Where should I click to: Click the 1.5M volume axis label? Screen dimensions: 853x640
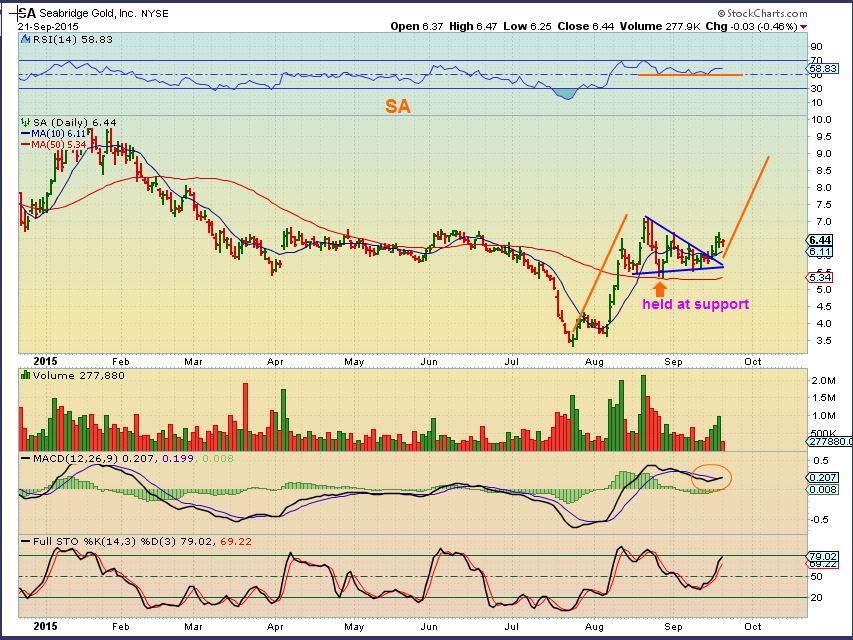coord(823,398)
